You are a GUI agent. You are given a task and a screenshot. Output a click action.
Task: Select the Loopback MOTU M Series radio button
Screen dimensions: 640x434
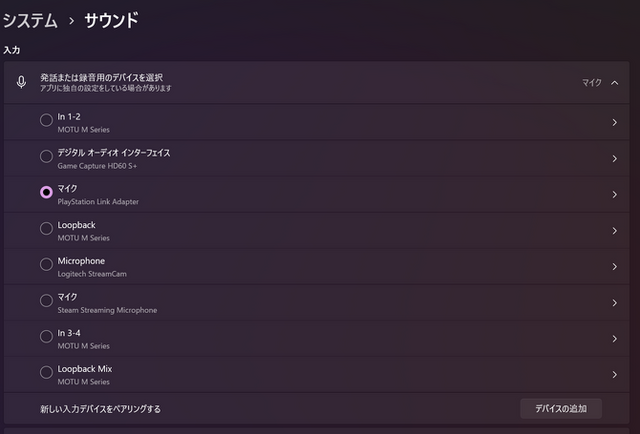(x=46, y=229)
